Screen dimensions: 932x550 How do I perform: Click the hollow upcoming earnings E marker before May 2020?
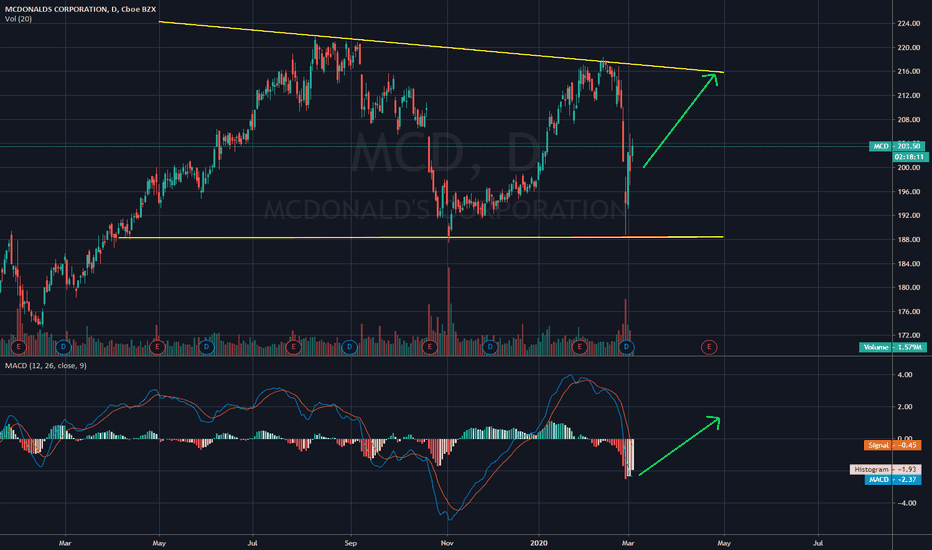click(x=709, y=347)
